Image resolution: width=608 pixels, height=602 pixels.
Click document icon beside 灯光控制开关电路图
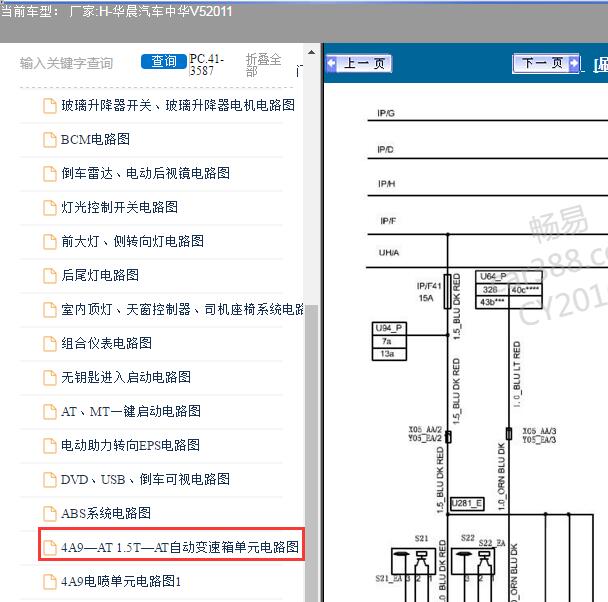click(50, 208)
